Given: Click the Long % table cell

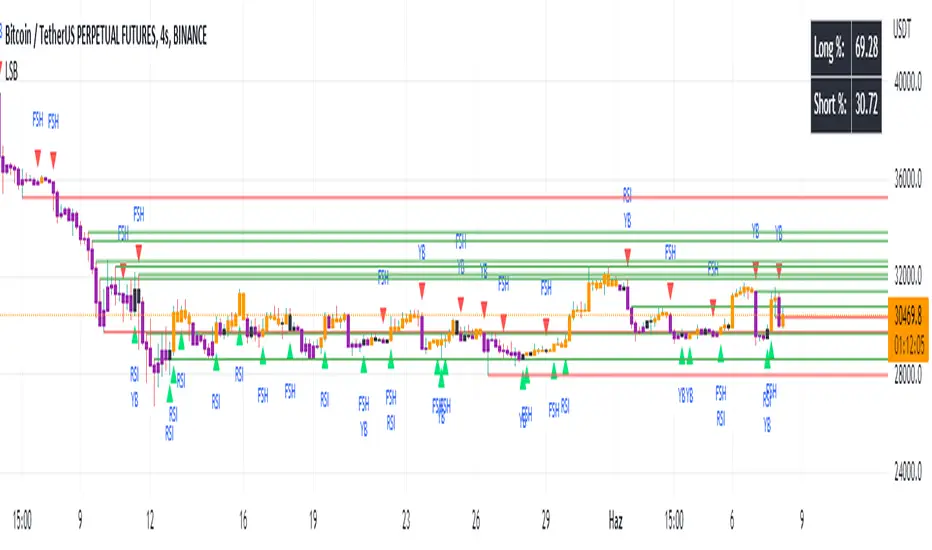Looking at the screenshot, I should 830,48.
